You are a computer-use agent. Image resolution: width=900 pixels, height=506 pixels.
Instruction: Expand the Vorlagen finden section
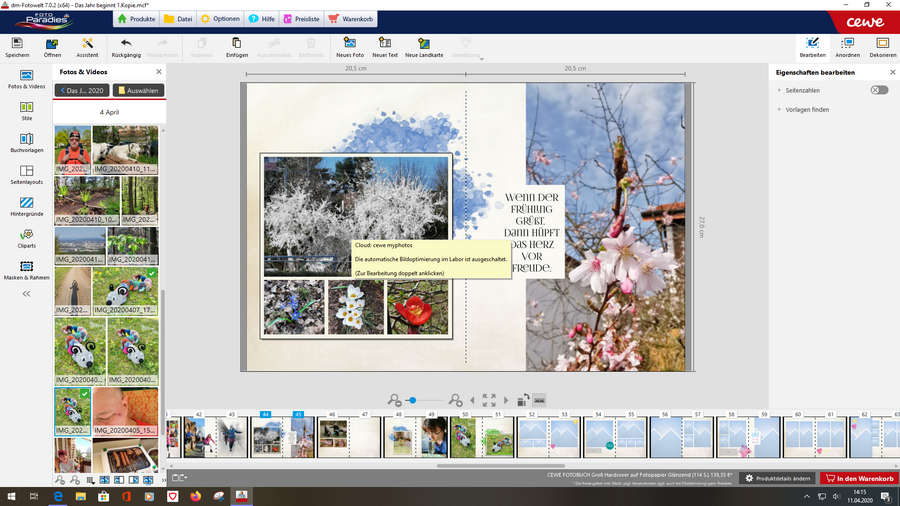779,110
